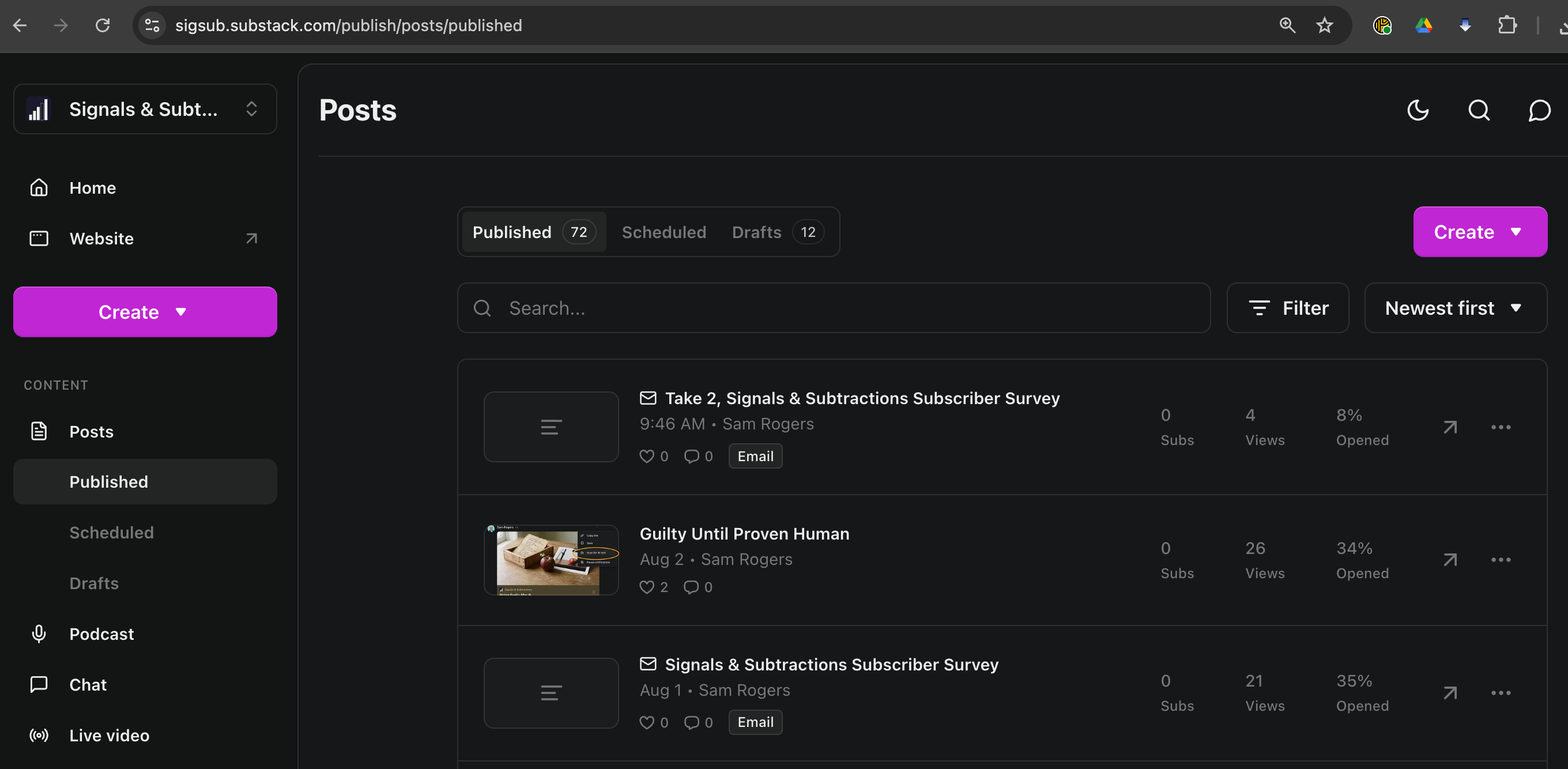Change the Newest first sort order
Screen dimensions: 1568x769
tap(1456, 308)
